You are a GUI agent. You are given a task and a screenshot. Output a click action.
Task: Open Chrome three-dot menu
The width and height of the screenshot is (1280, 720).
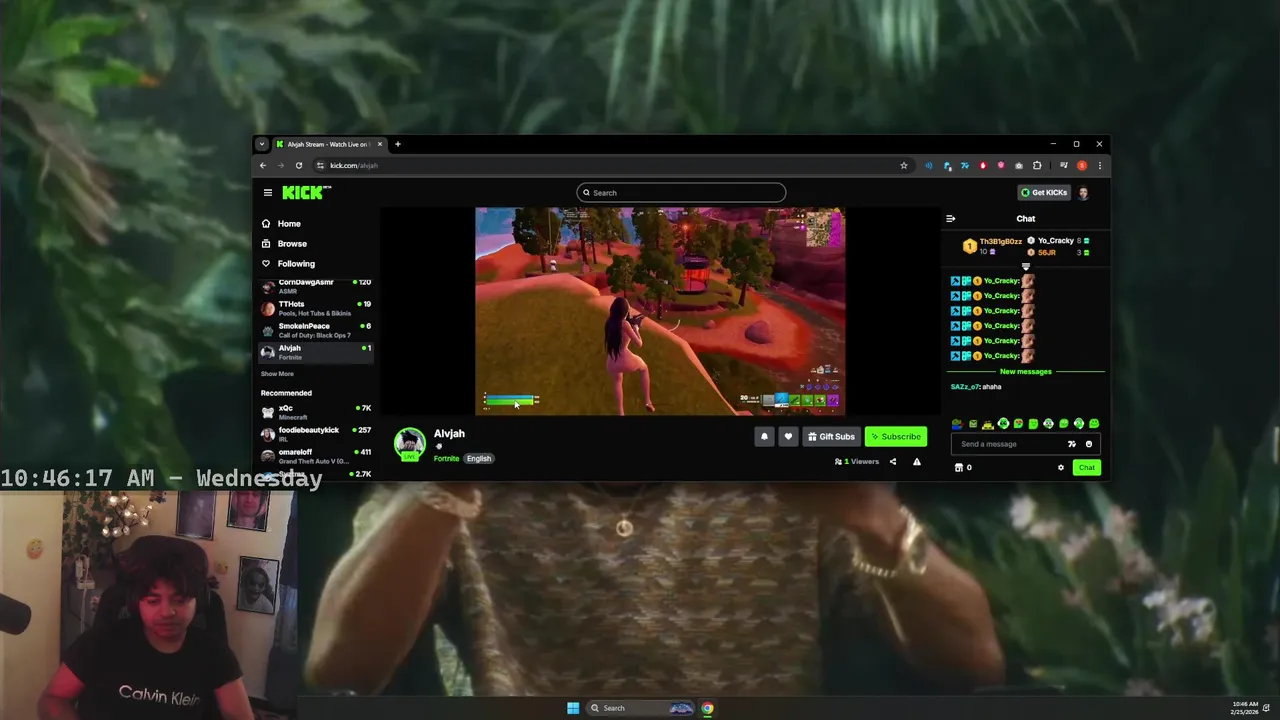click(1100, 166)
